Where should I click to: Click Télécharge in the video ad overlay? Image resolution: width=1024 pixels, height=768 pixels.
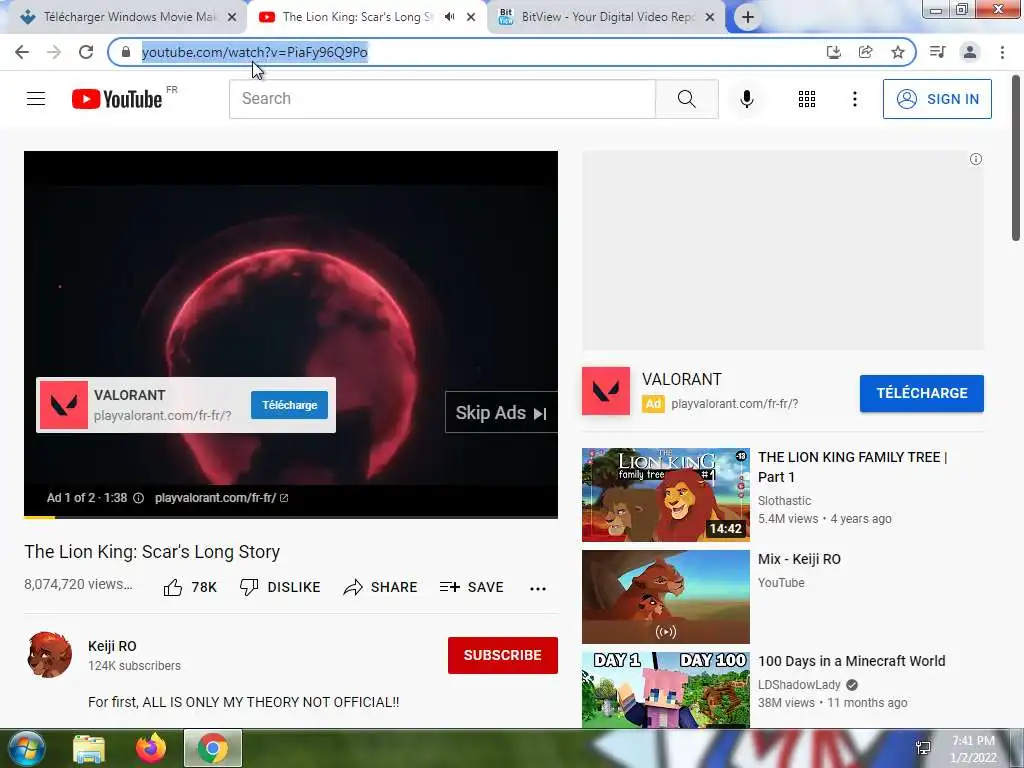click(x=289, y=405)
